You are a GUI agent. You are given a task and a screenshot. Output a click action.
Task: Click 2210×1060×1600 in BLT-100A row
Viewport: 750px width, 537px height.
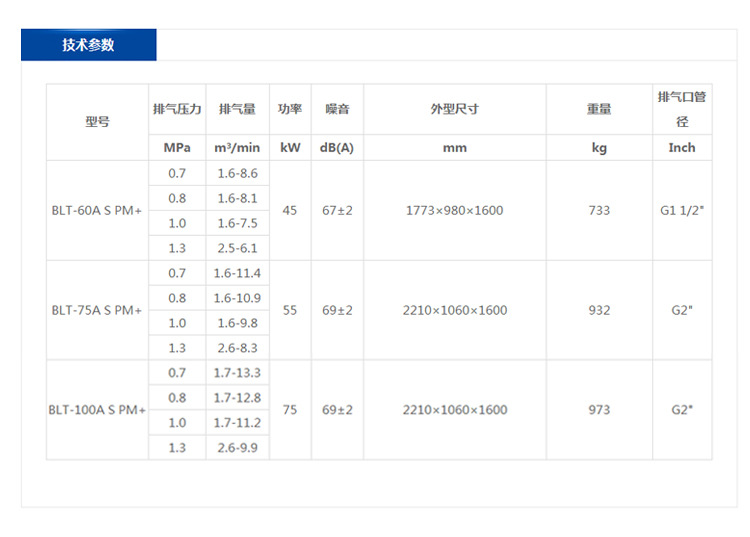point(454,410)
